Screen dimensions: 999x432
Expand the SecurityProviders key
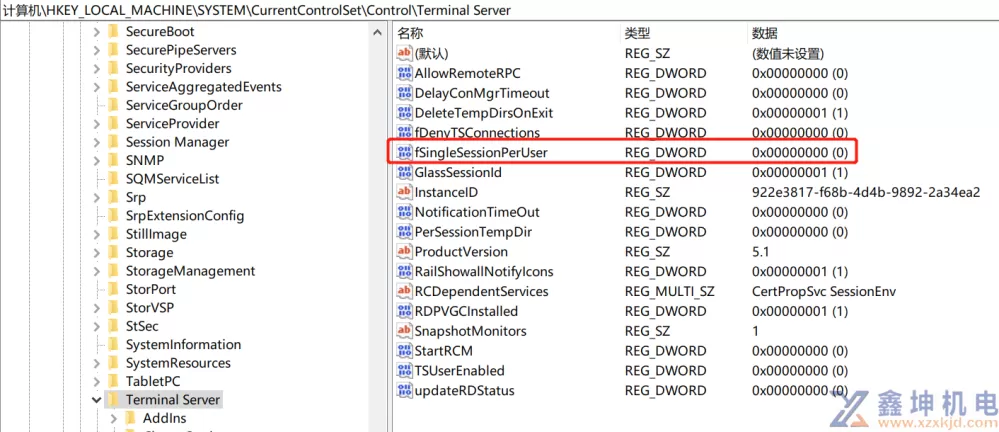pyautogui.click(x=96, y=69)
